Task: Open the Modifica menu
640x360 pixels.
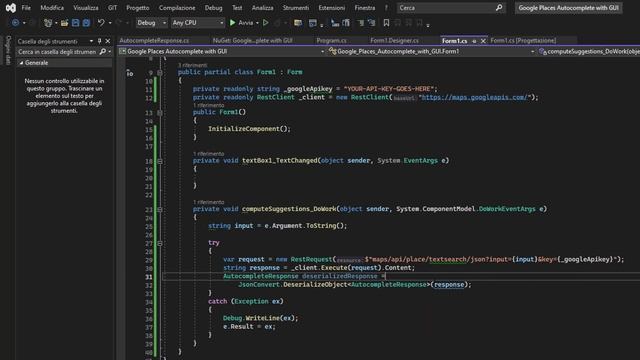Action: (x=52, y=8)
